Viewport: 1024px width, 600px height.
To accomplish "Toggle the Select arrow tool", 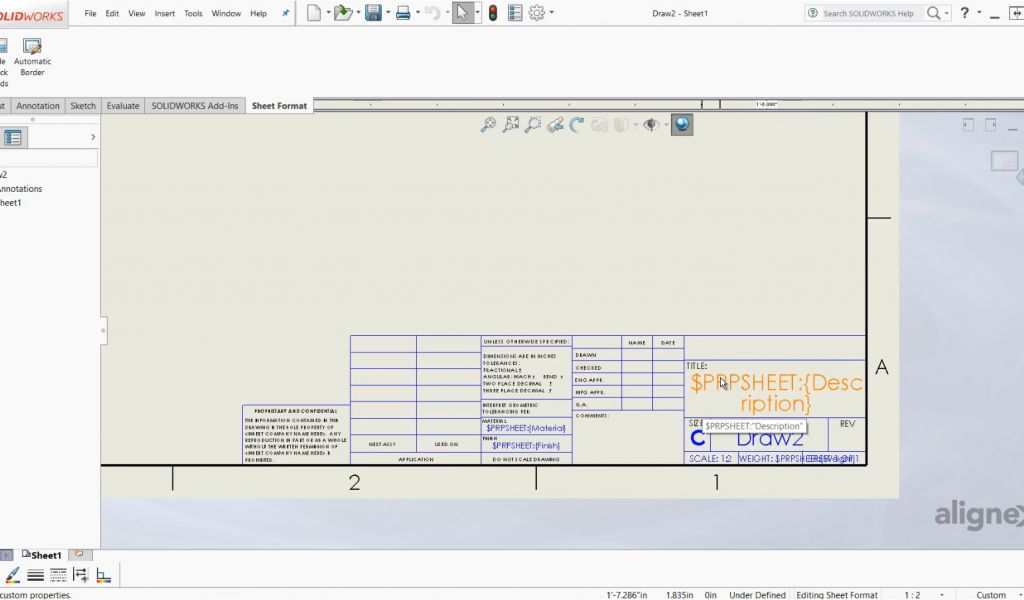I will tap(463, 13).
